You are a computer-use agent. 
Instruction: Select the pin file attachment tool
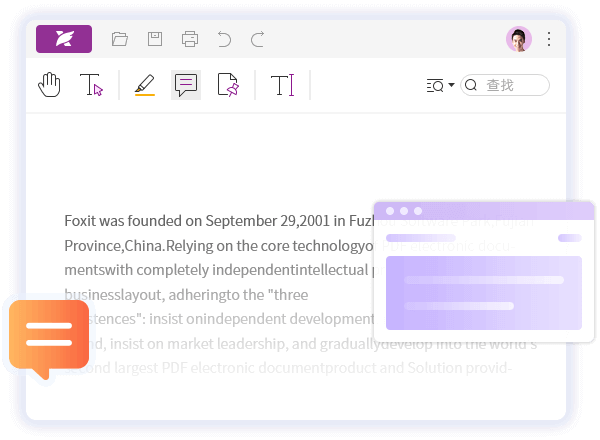click(228, 85)
